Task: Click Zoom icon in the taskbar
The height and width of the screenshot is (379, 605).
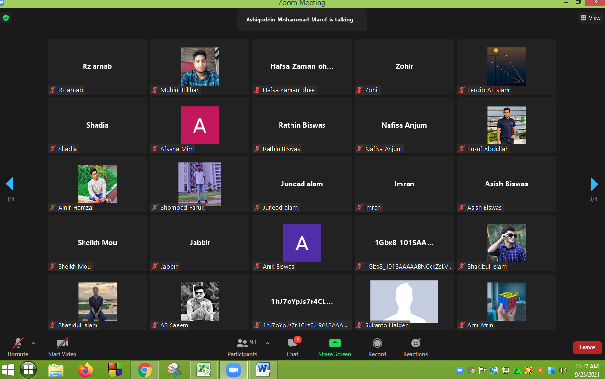Action: tap(233, 370)
